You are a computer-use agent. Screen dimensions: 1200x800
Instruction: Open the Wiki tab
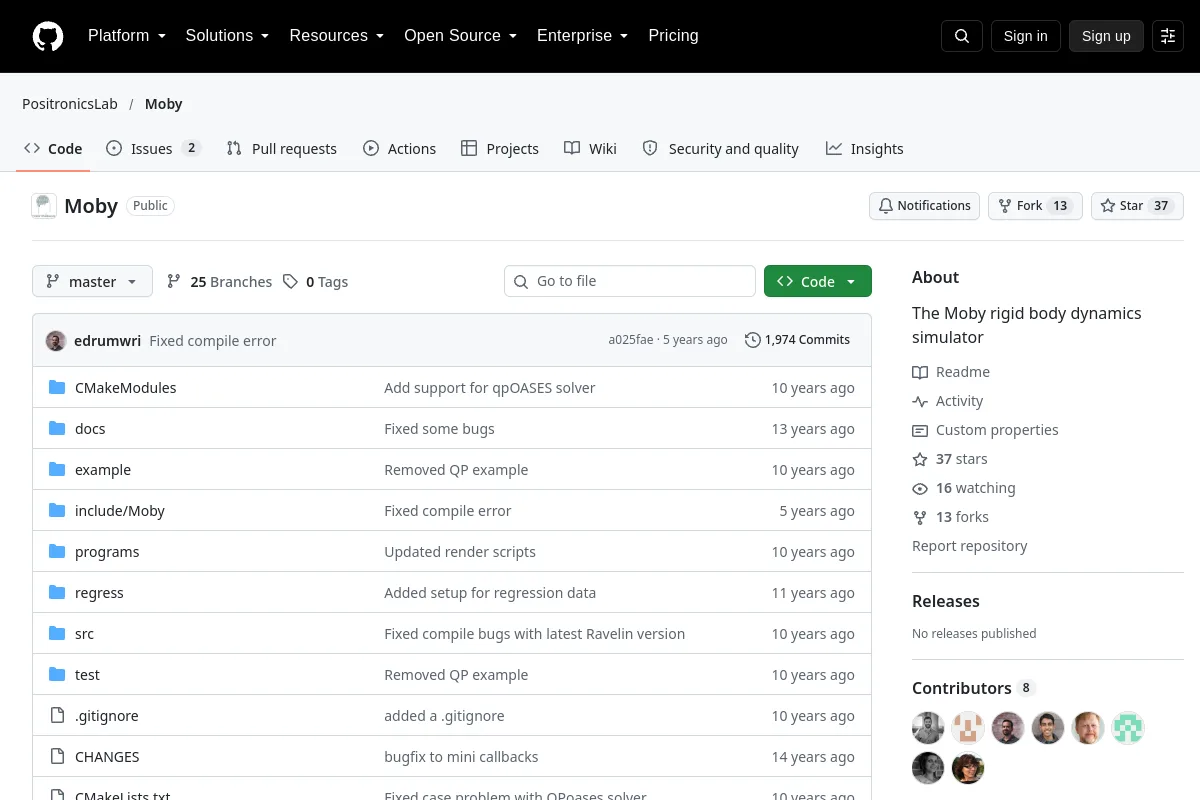tap(590, 148)
